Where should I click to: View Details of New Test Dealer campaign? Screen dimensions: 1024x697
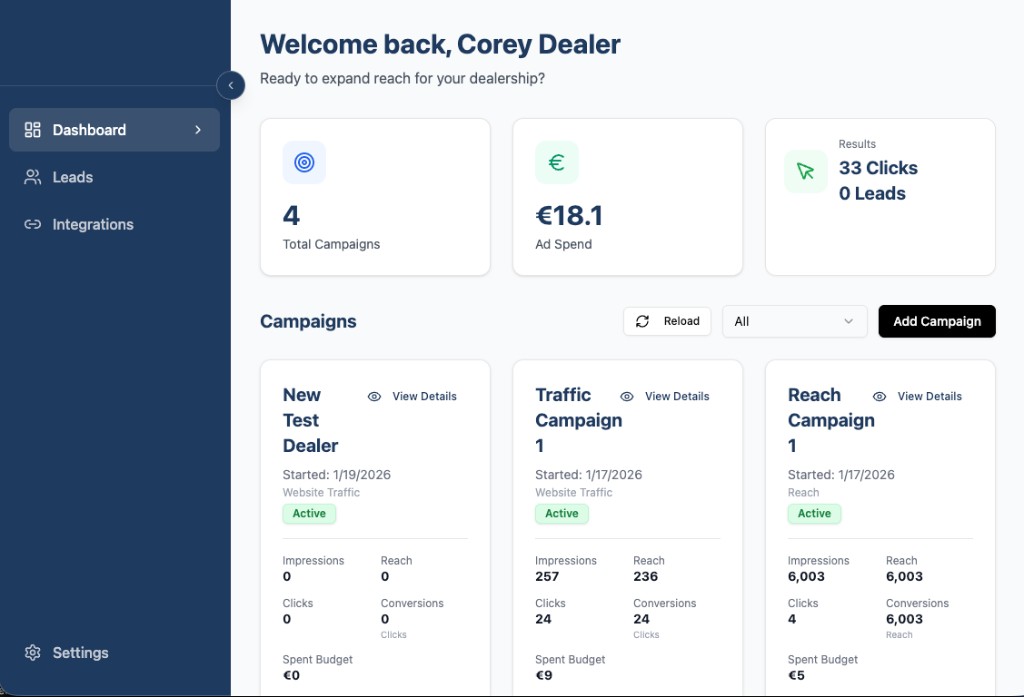pyautogui.click(x=412, y=397)
